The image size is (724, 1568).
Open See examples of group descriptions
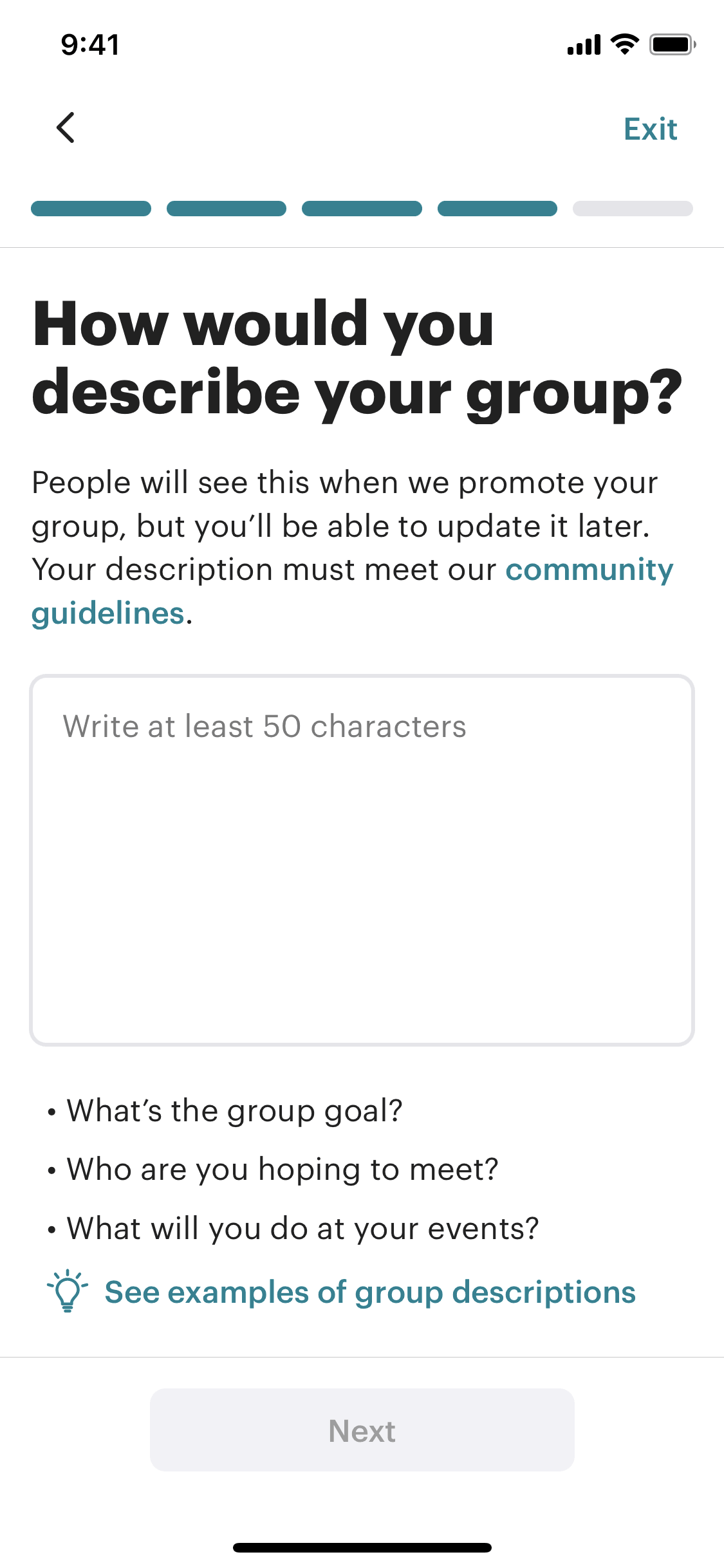tap(370, 1293)
